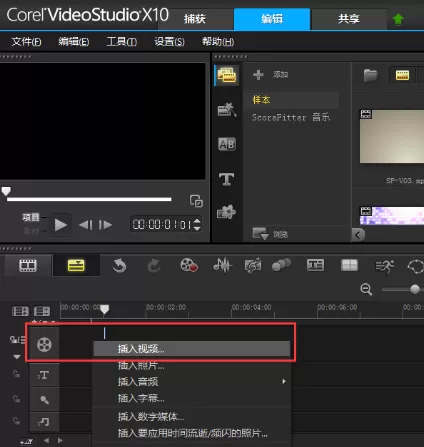This screenshot has height=447, width=424.
Task: Click the timeline playhead marker
Action: [104, 309]
